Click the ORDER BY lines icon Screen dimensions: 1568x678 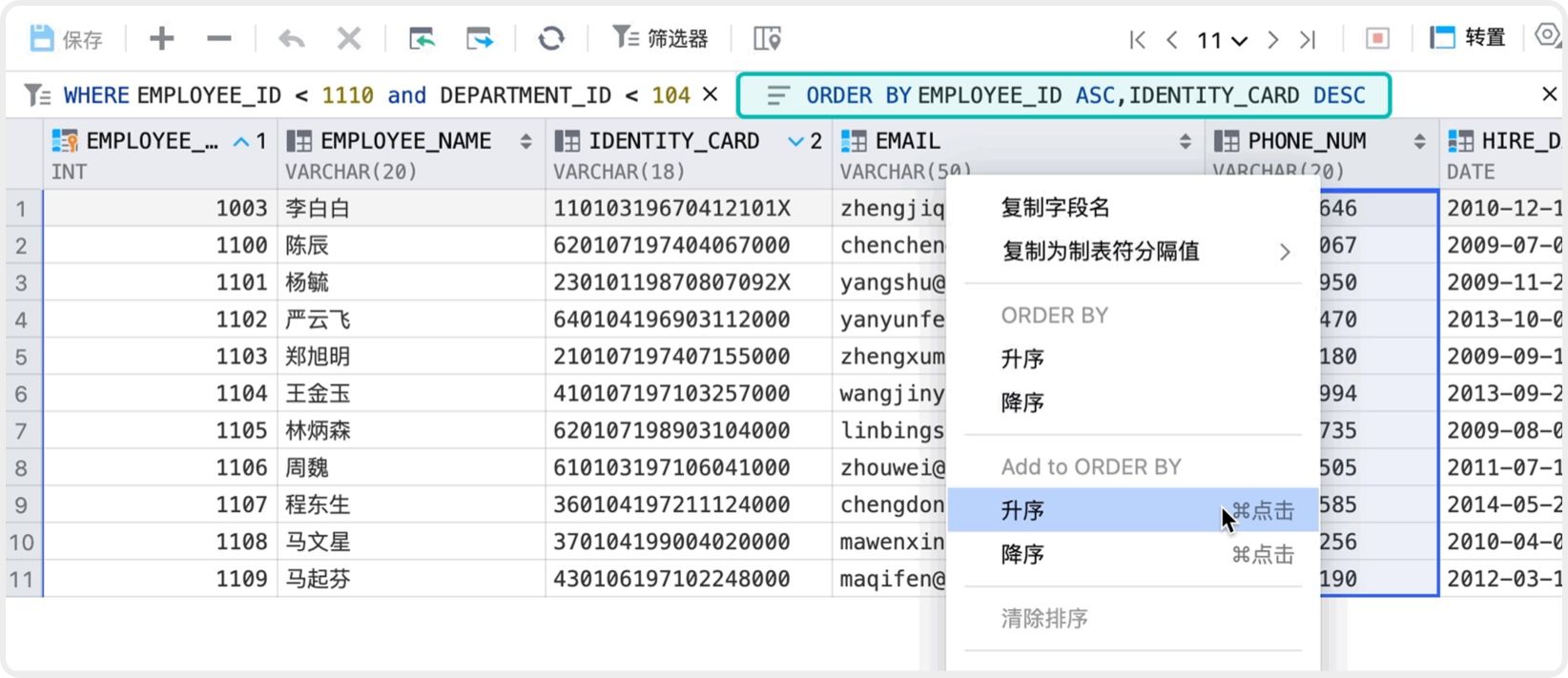click(x=778, y=95)
